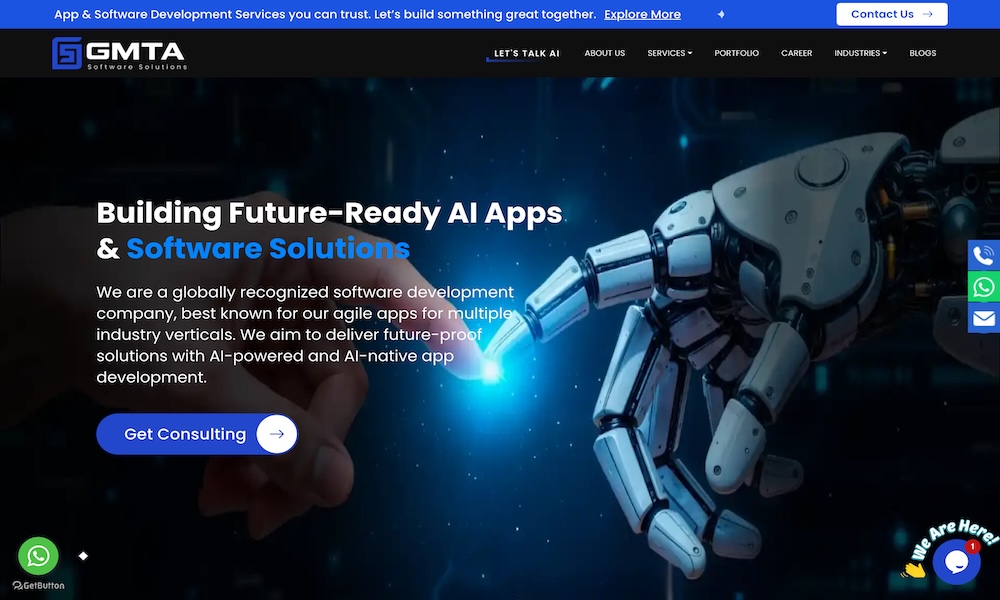Go to the About Us page

click(x=605, y=53)
